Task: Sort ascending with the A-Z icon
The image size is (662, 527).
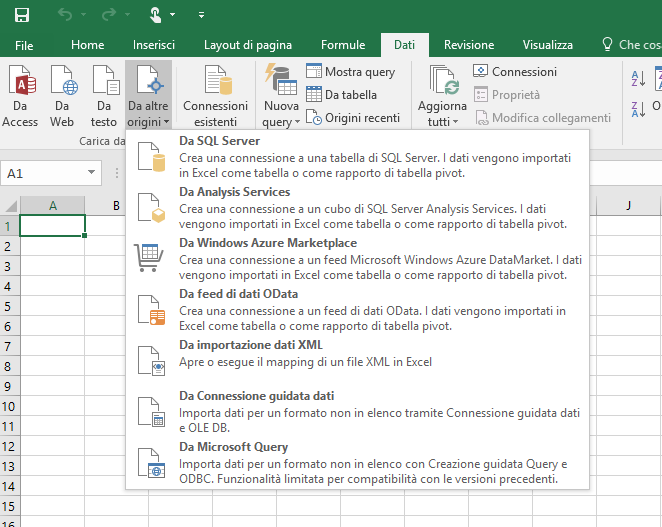Action: pyautogui.click(x=638, y=79)
